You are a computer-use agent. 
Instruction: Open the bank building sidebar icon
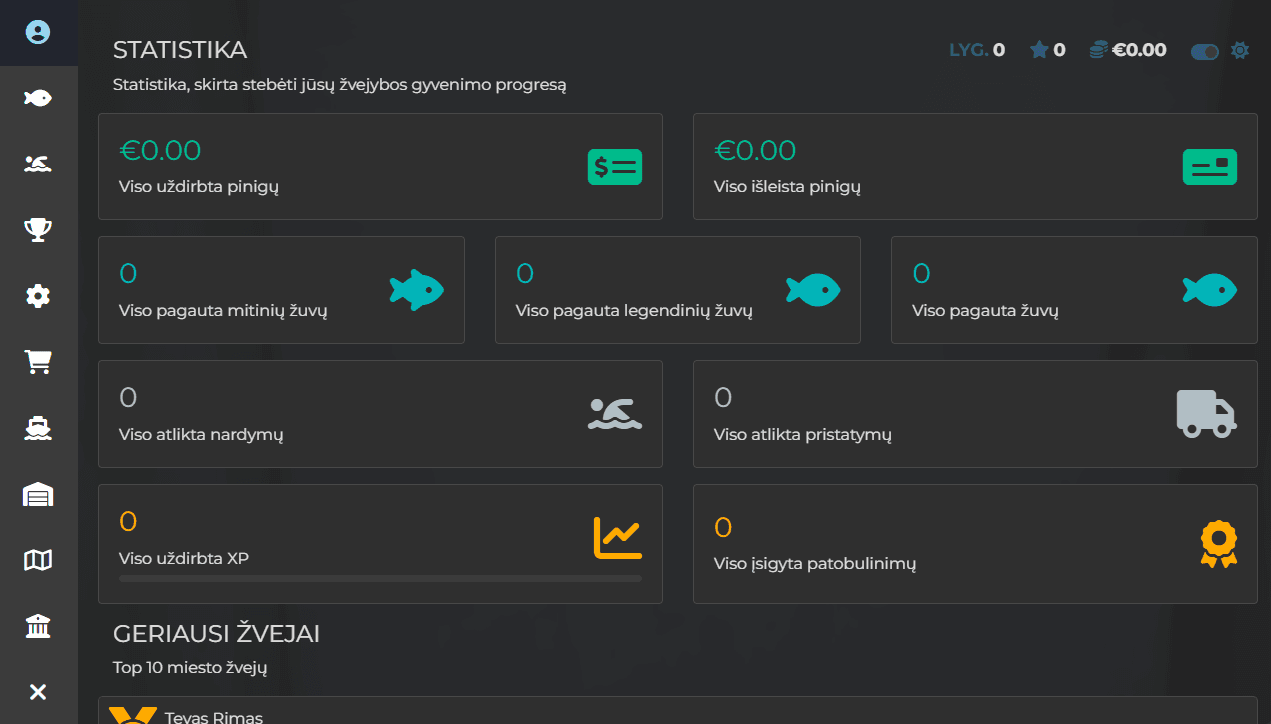click(x=38, y=626)
